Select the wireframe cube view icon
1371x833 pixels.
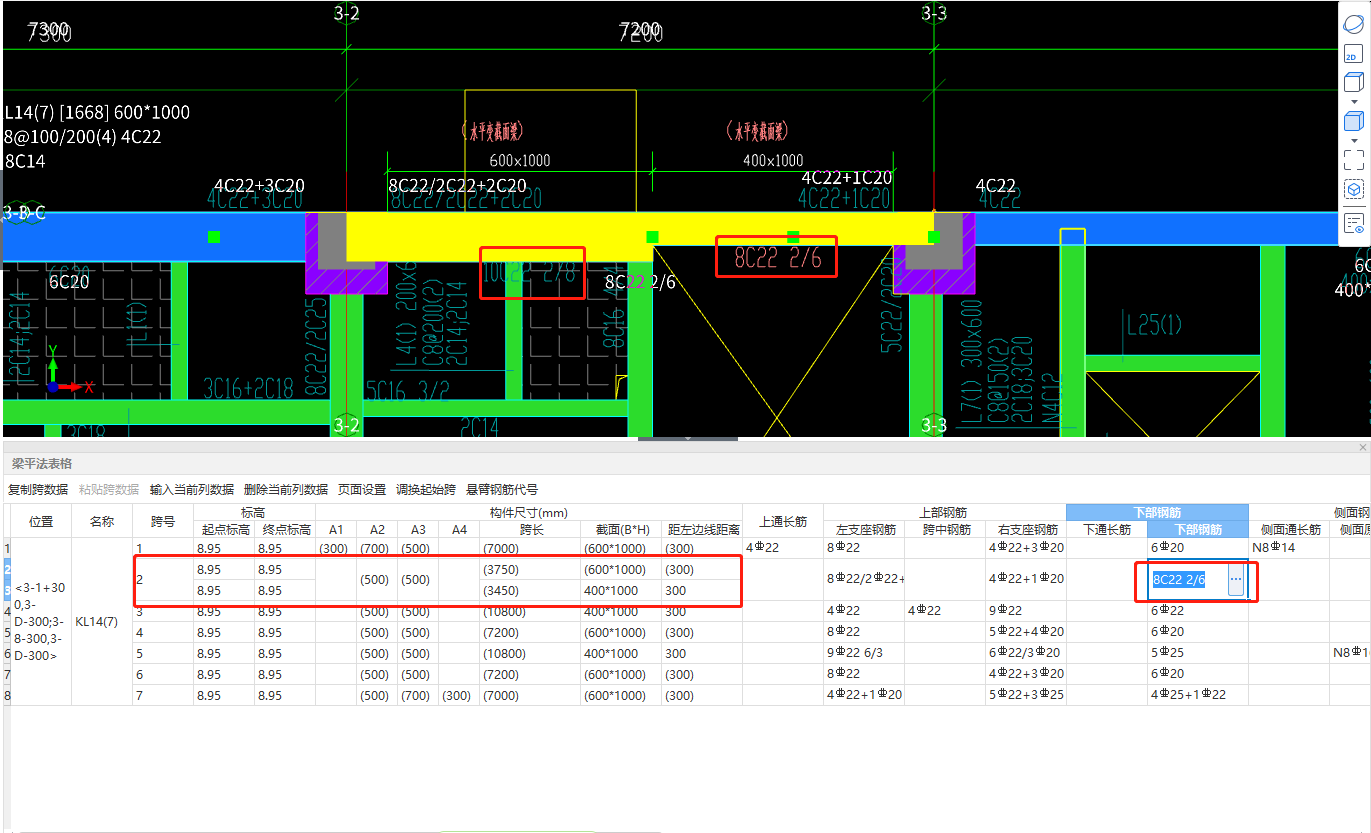tap(1353, 82)
